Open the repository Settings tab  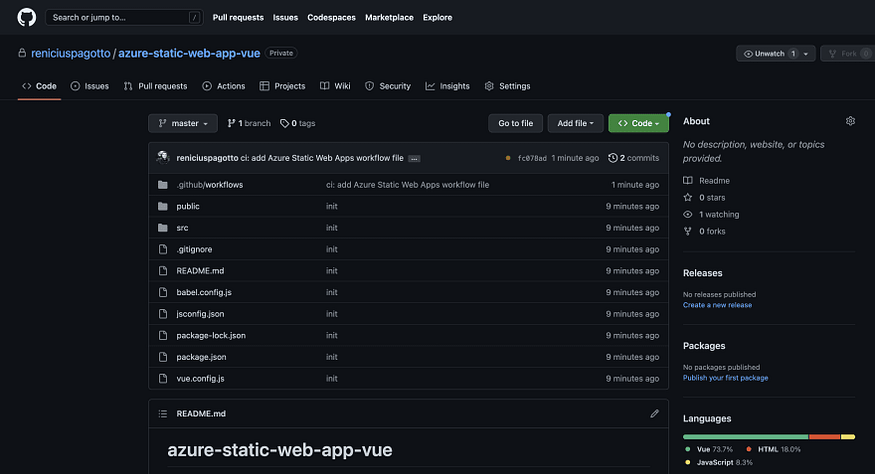coord(508,86)
